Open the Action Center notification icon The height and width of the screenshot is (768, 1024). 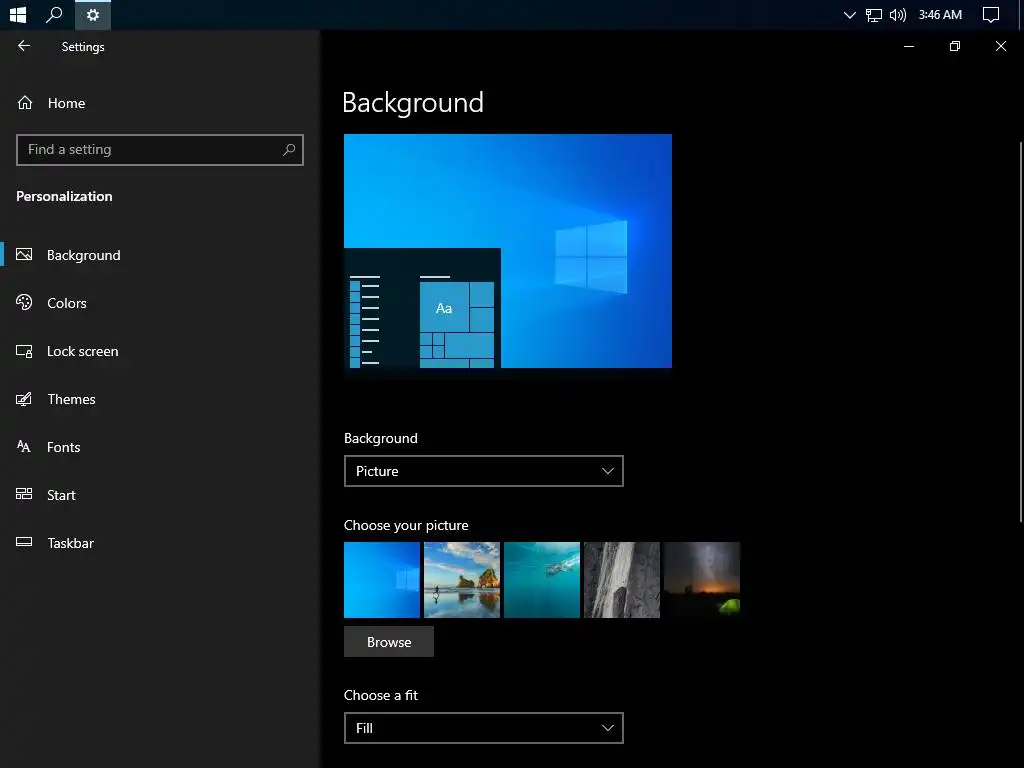pyautogui.click(x=991, y=15)
